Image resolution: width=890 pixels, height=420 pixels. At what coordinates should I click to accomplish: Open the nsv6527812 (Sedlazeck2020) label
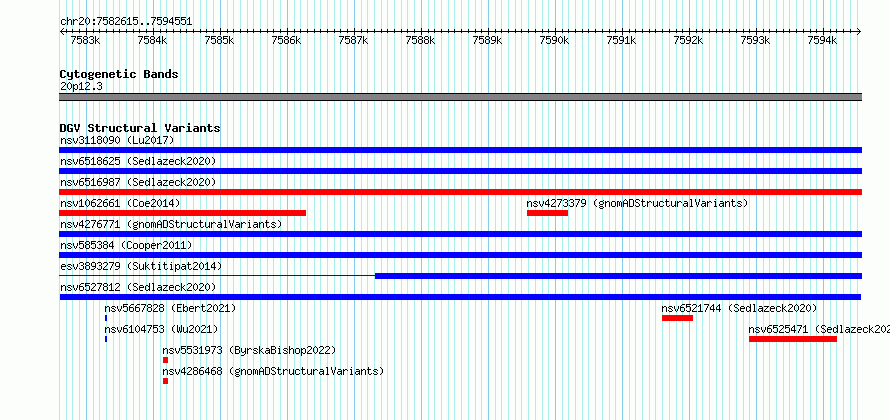pyautogui.click(x=138, y=287)
